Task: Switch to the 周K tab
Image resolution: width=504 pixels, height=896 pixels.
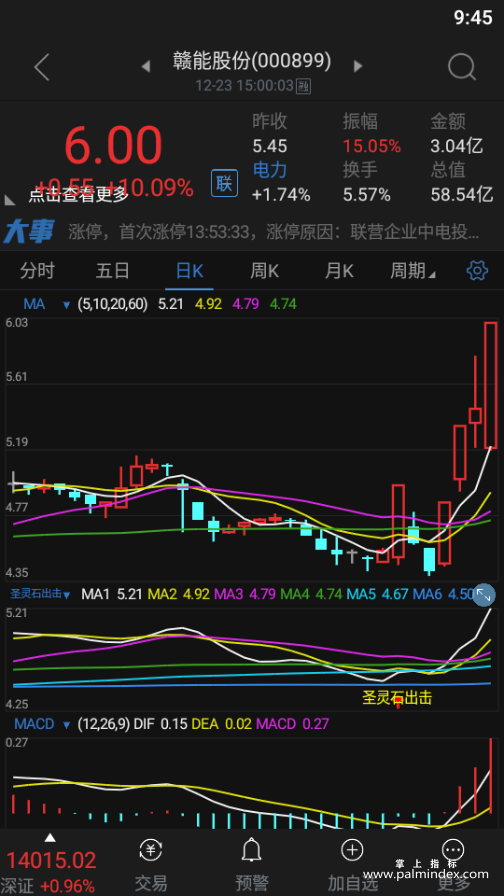Action: coord(265,271)
